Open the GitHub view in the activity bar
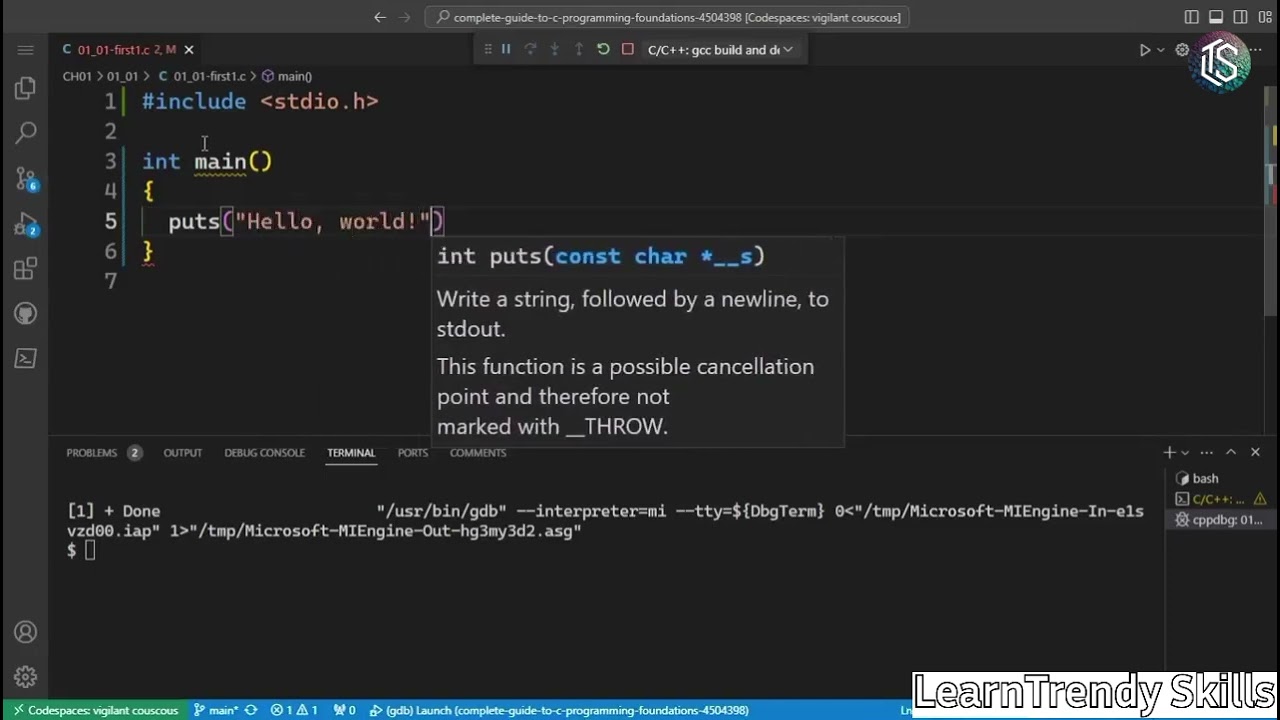Viewport: 1280px width, 720px height. 26,314
